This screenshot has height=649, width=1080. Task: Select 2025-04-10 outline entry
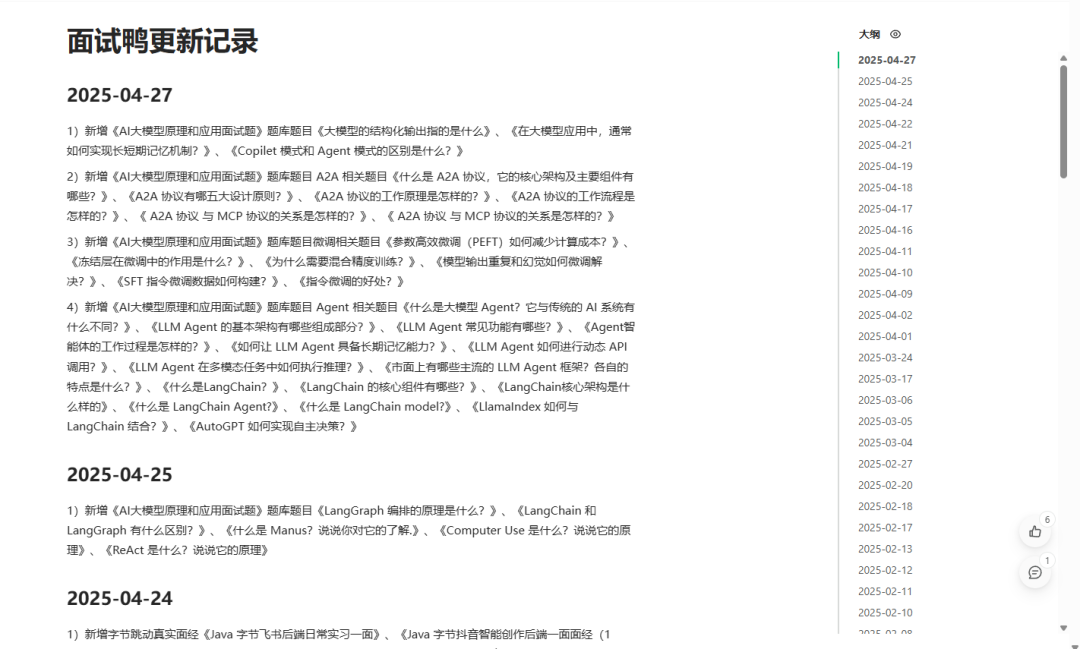pos(885,273)
